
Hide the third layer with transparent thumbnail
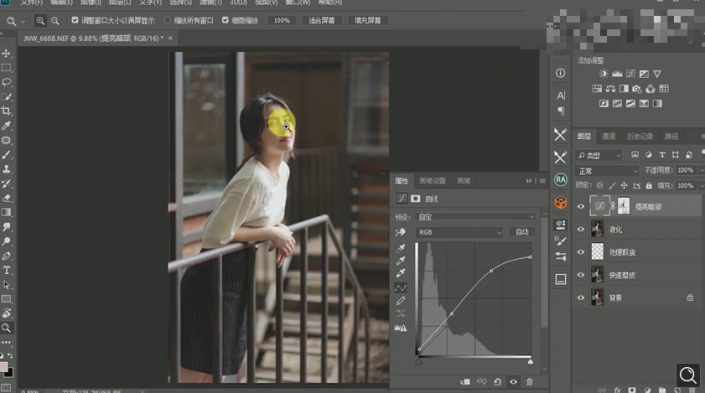tap(581, 252)
